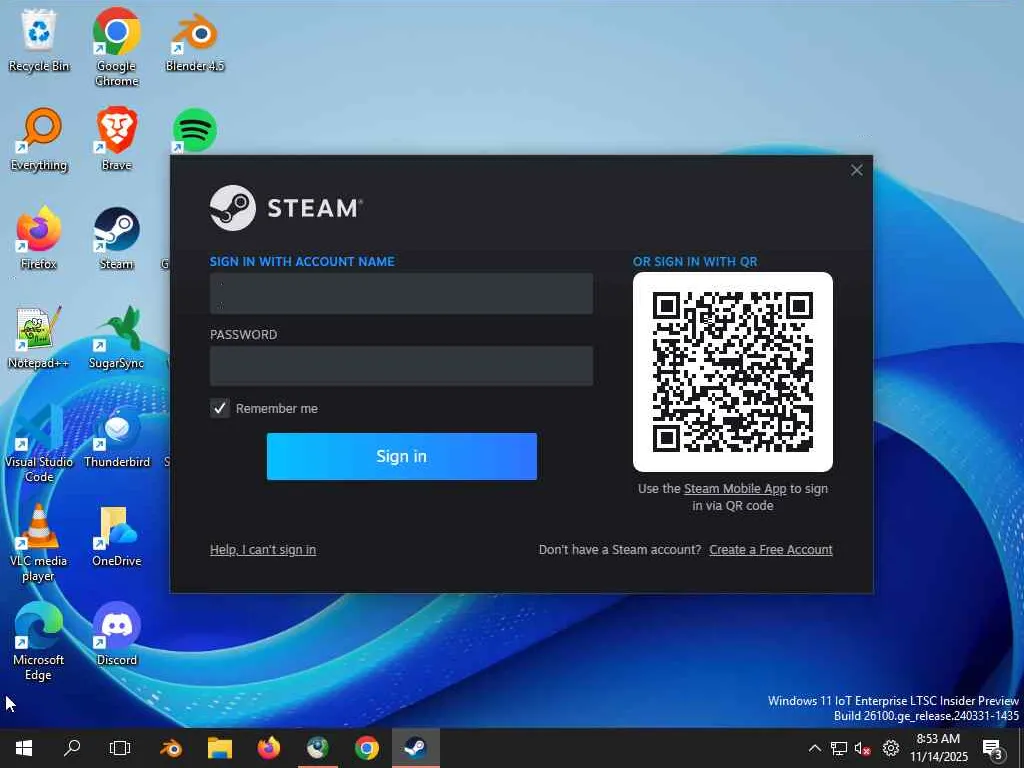Image resolution: width=1024 pixels, height=768 pixels.
Task: Click the settings gear tray icon
Action: [x=890, y=748]
